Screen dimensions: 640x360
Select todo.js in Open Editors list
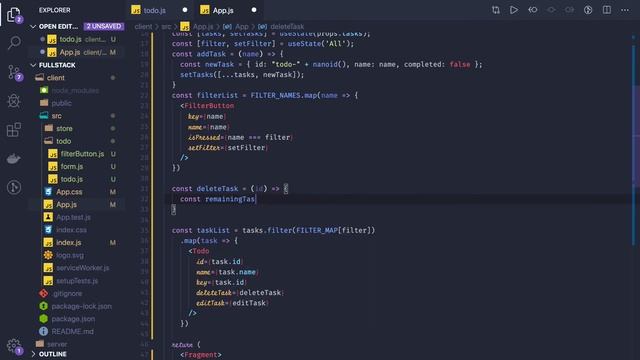77,39
